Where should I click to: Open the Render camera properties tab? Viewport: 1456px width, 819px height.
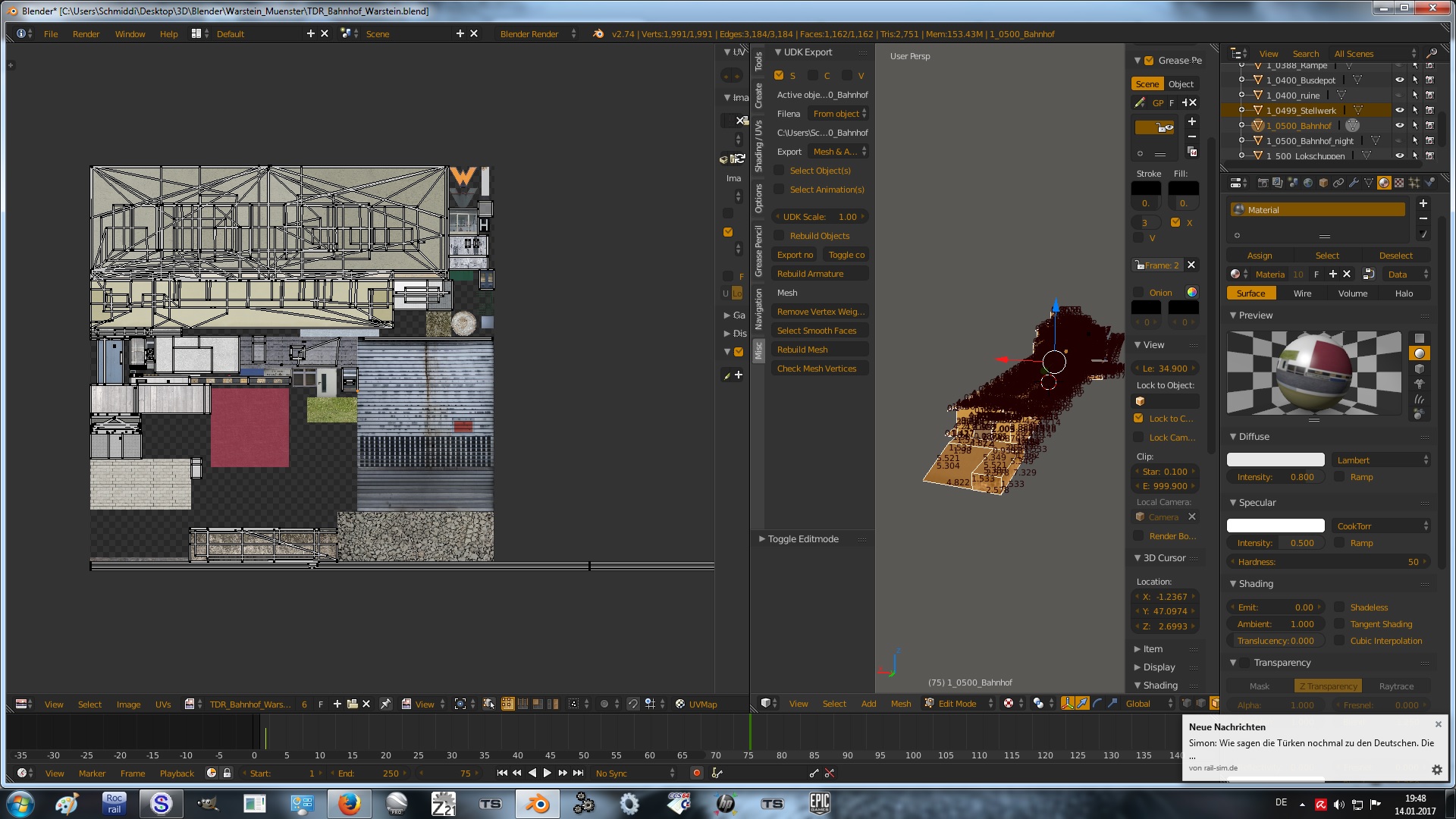[1263, 183]
